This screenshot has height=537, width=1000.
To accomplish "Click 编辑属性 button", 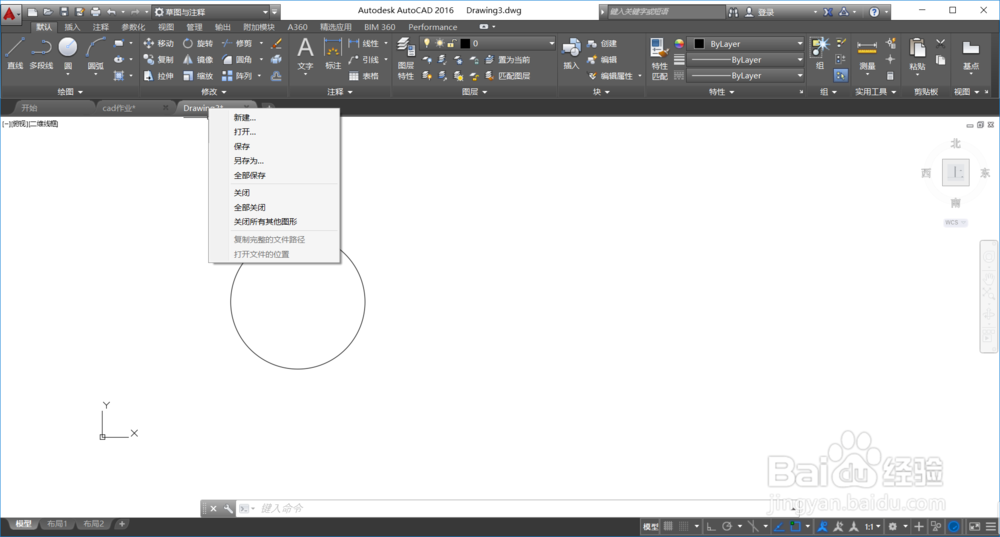I will (611, 76).
